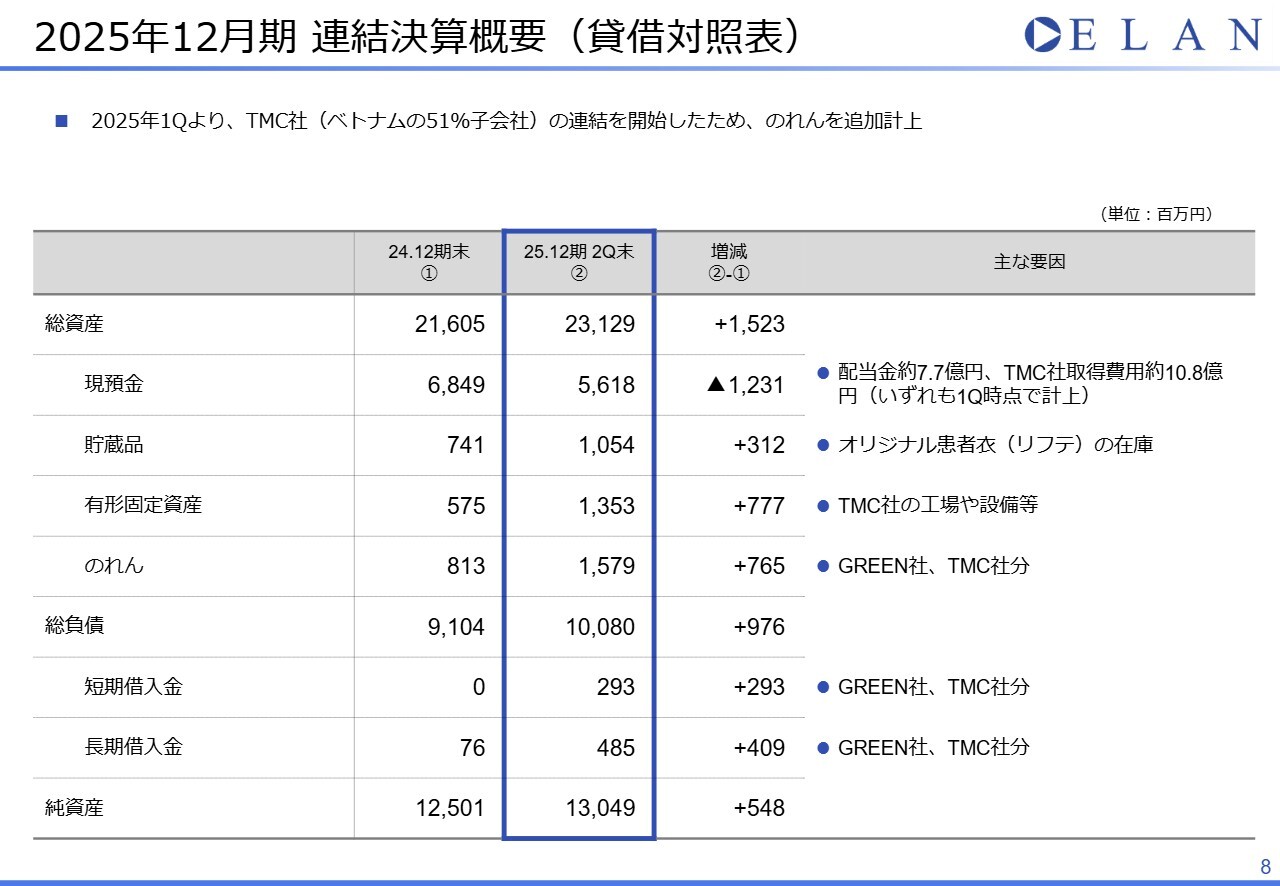
Task: Click the 有形固定資産 row label
Action: point(143,505)
